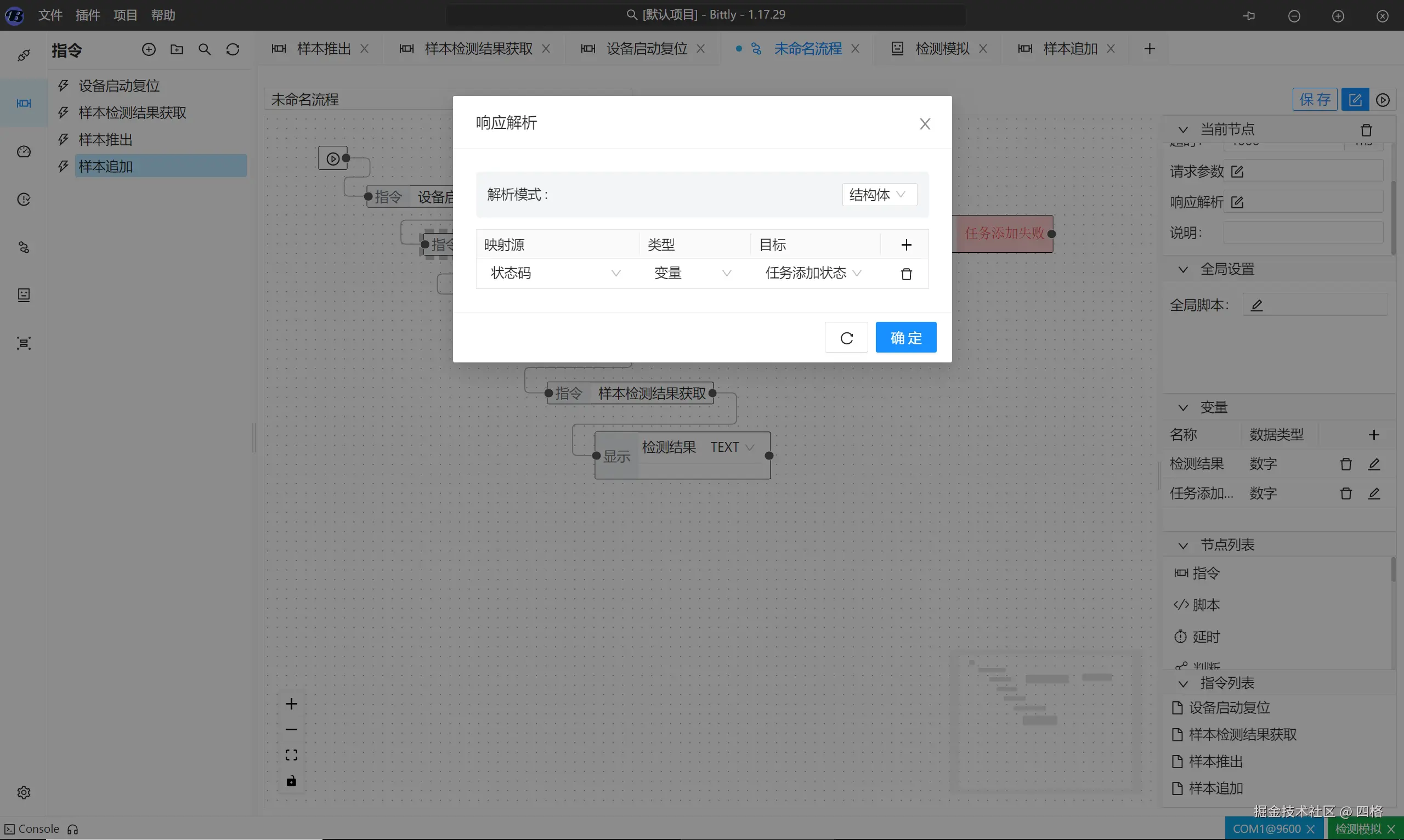Toggle edit mode button next to 保存
This screenshot has width=1404, height=840.
(x=1355, y=100)
